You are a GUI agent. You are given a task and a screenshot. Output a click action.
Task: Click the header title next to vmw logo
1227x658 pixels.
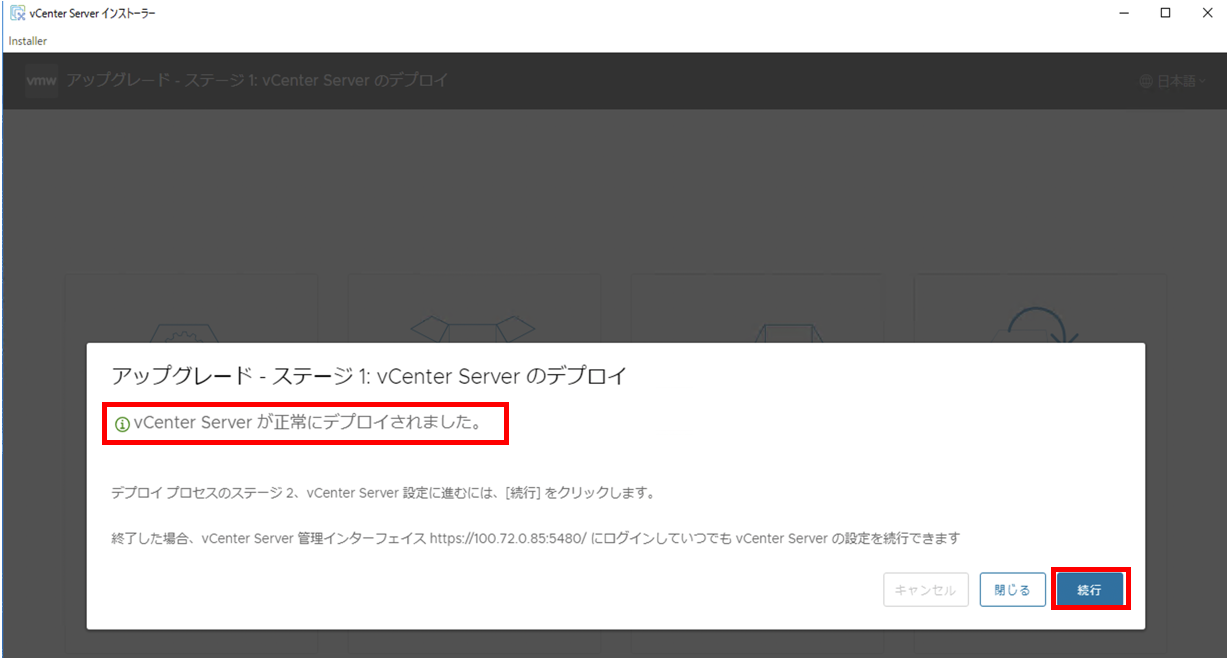coord(257,80)
